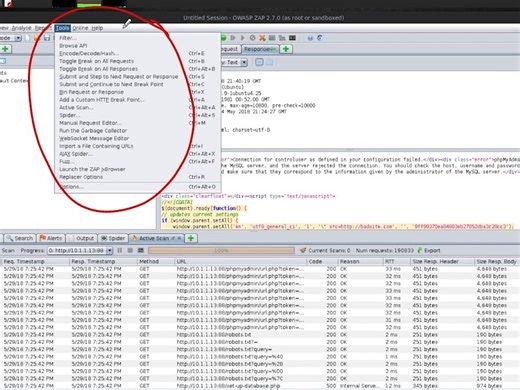The width and height of the screenshot is (520, 390).
Task: Switch to the Search tab
Action: tap(20, 238)
